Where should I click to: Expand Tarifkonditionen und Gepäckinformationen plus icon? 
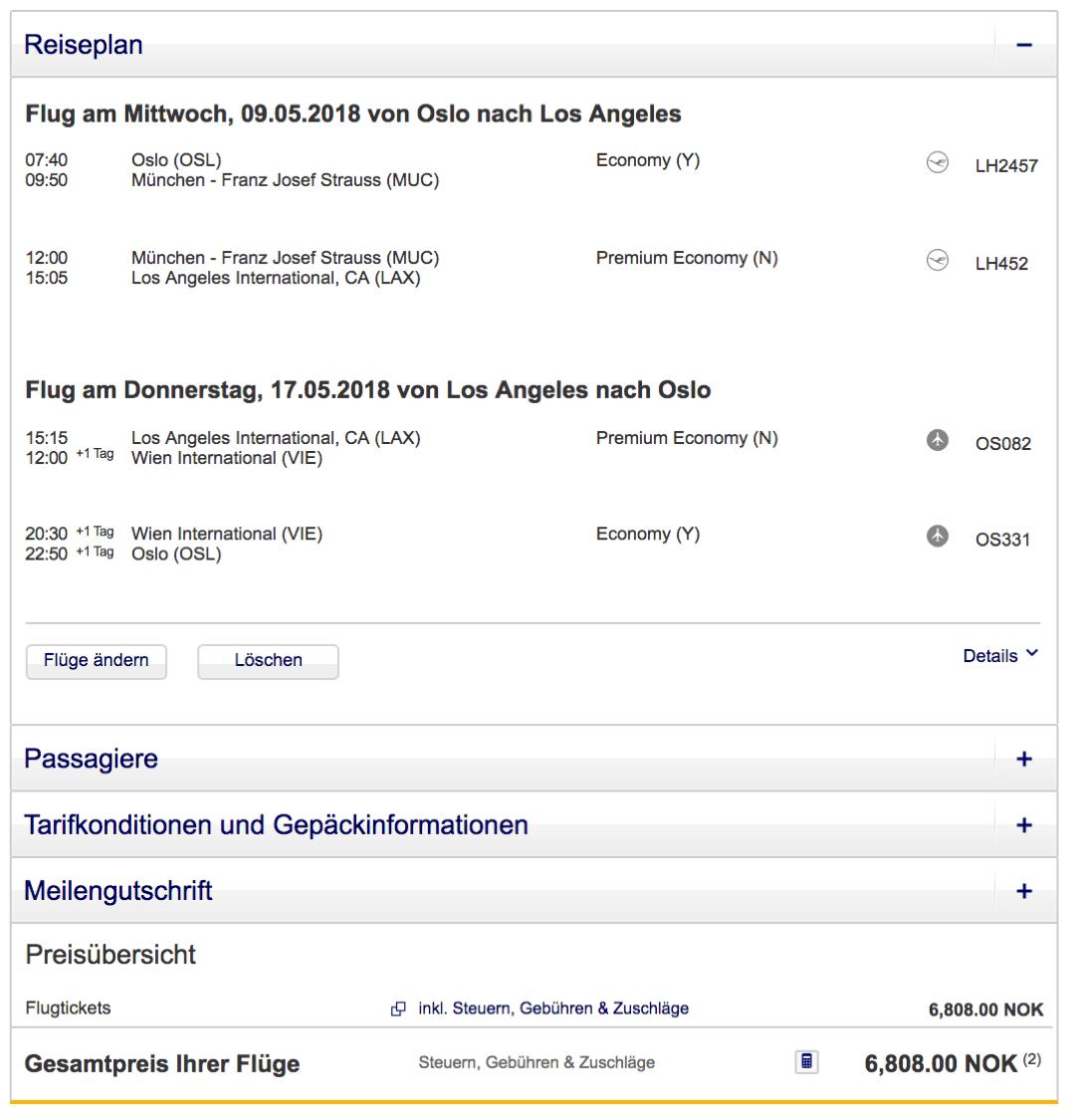coord(1024,825)
